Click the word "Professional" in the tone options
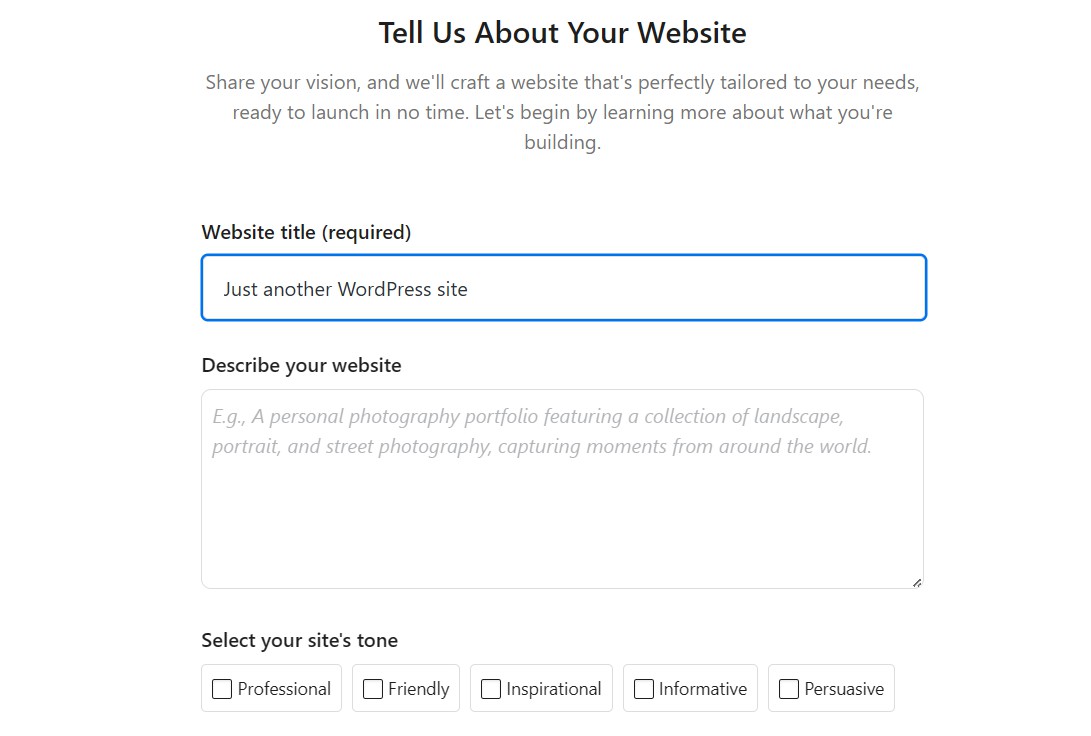1091x736 pixels. 284,689
